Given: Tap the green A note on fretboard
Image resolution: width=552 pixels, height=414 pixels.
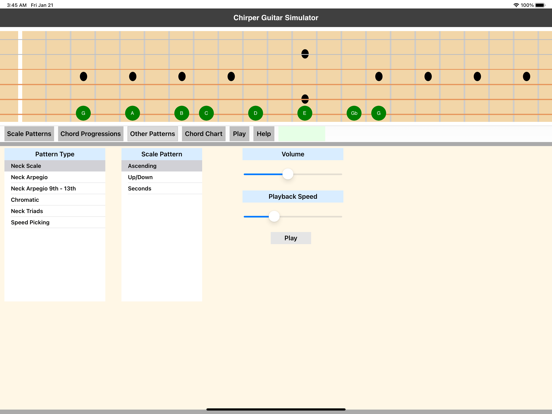Looking at the screenshot, I should (132, 113).
